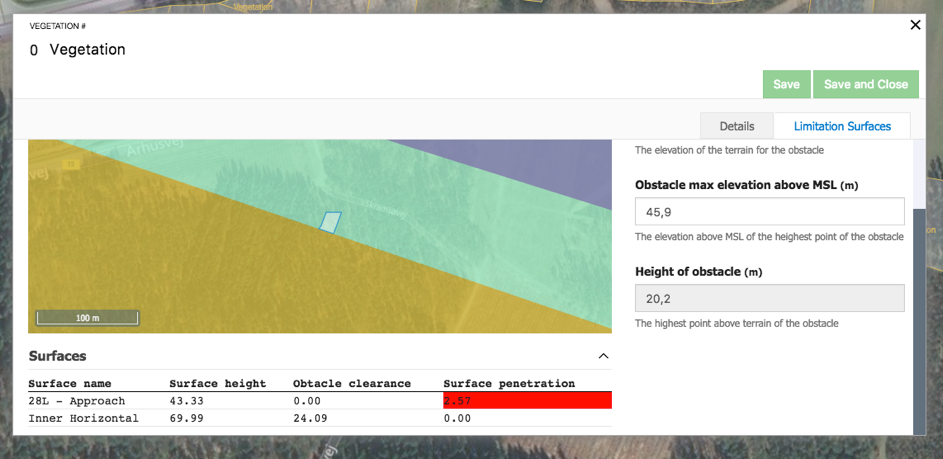Click the obstacle clearance value 24.09
943x459 pixels.
click(x=310, y=418)
